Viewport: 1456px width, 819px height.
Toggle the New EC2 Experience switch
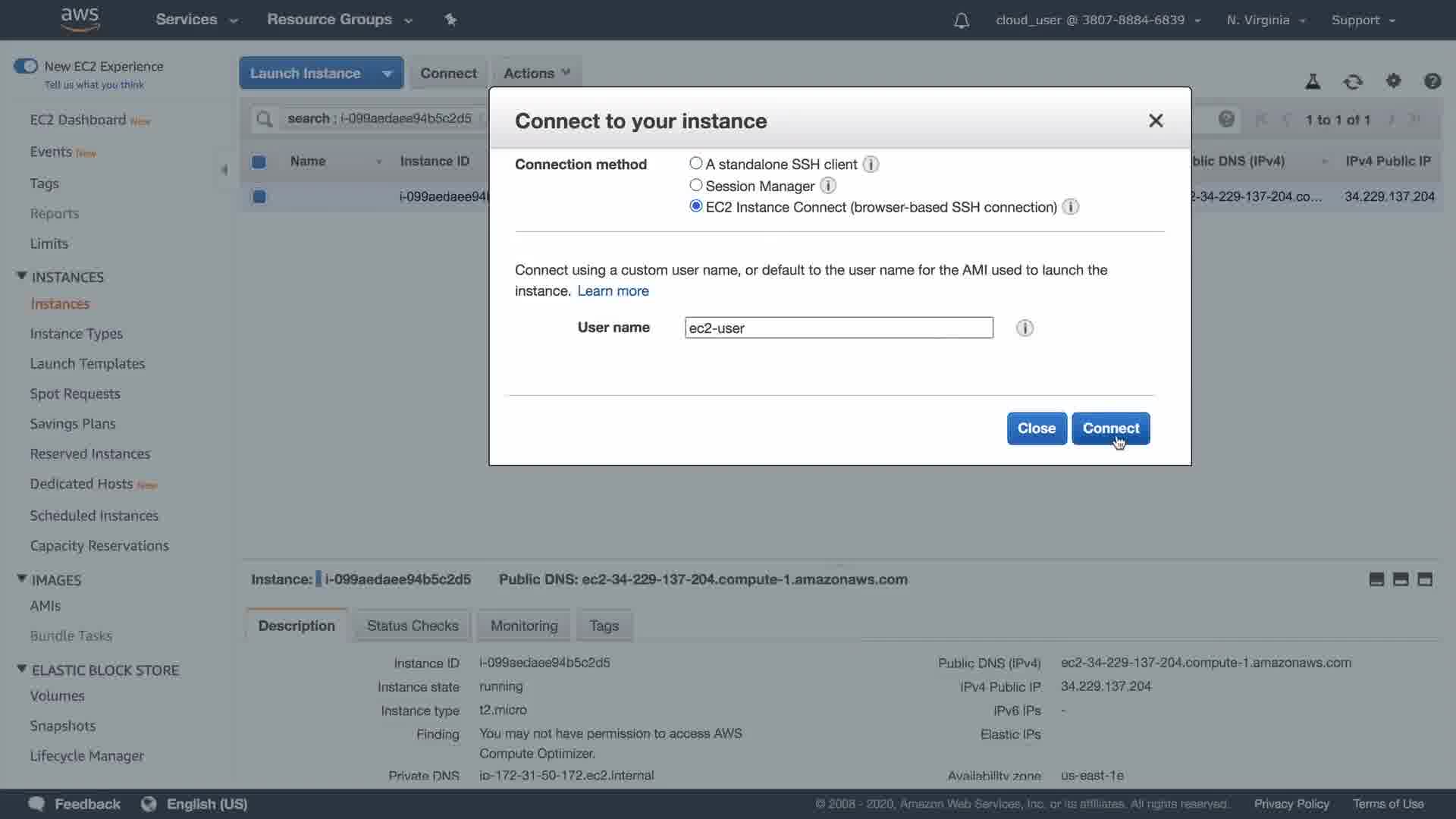coord(26,66)
